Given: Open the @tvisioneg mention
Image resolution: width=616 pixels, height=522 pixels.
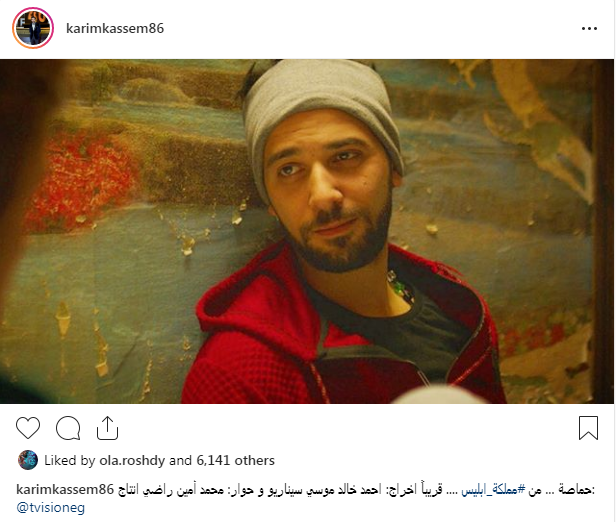Looking at the screenshot, I should [x=50, y=507].
